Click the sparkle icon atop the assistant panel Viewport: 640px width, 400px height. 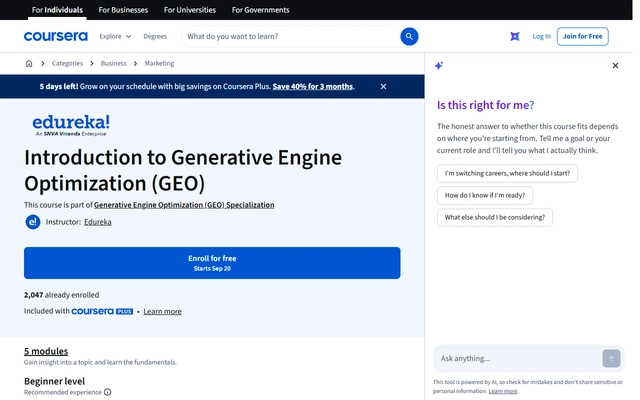[x=439, y=65]
